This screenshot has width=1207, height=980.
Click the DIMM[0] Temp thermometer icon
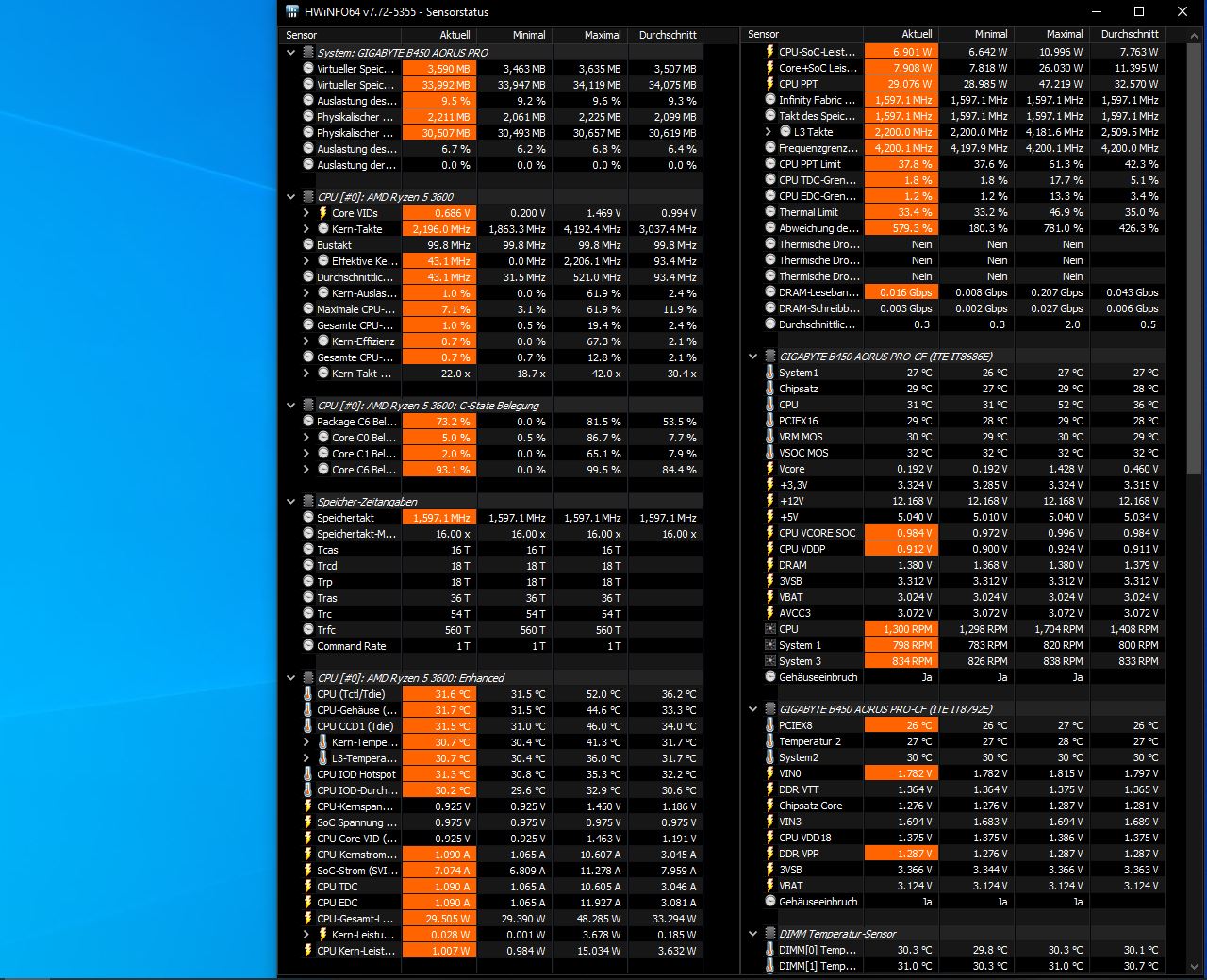770,950
